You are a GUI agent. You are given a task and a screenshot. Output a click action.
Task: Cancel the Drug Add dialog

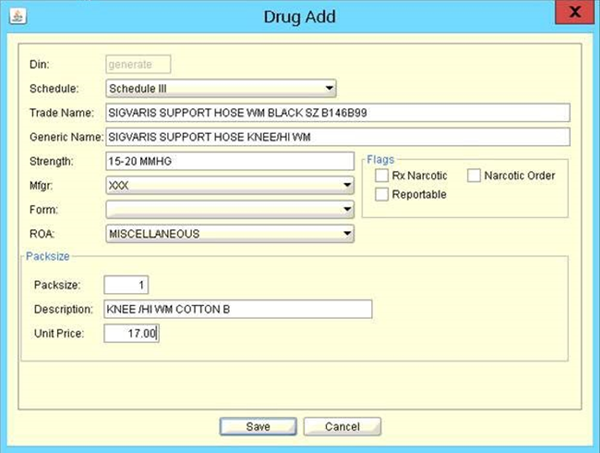tap(342, 426)
